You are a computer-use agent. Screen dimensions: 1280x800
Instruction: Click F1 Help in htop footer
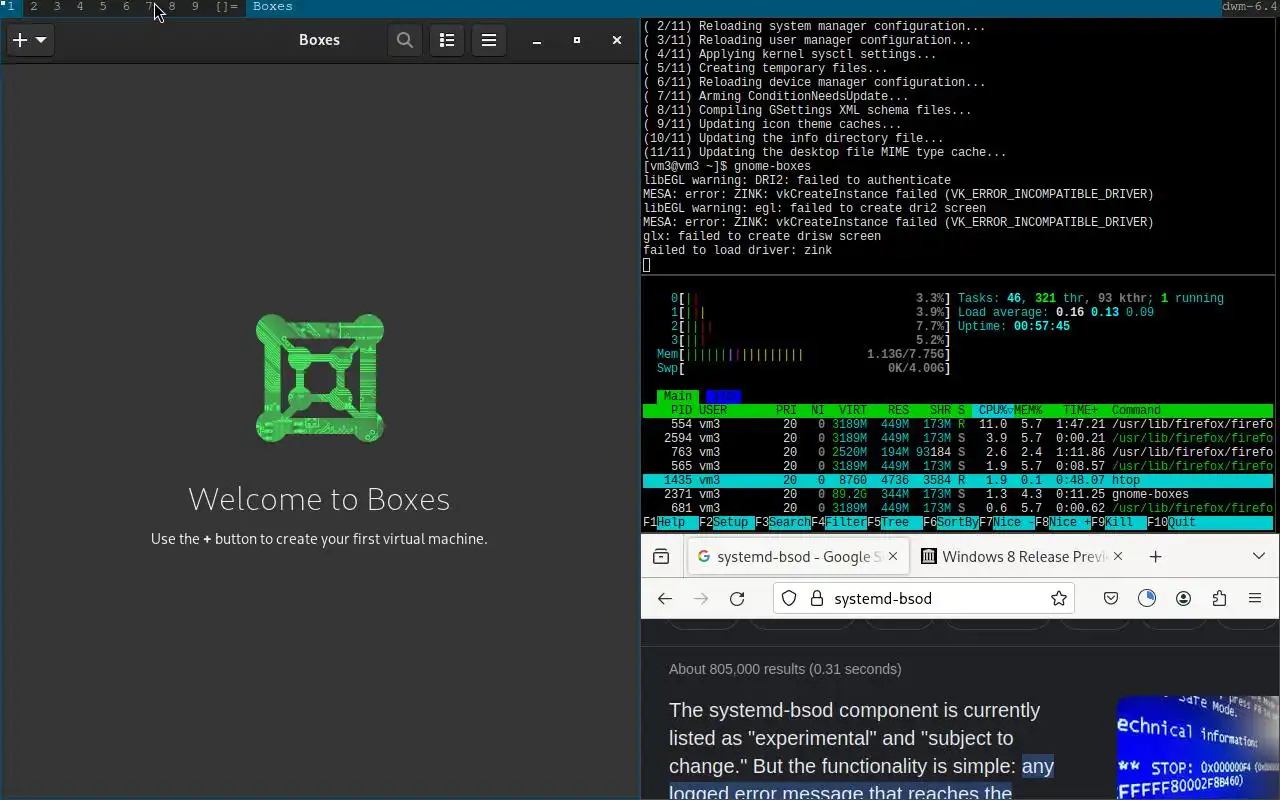click(x=671, y=522)
